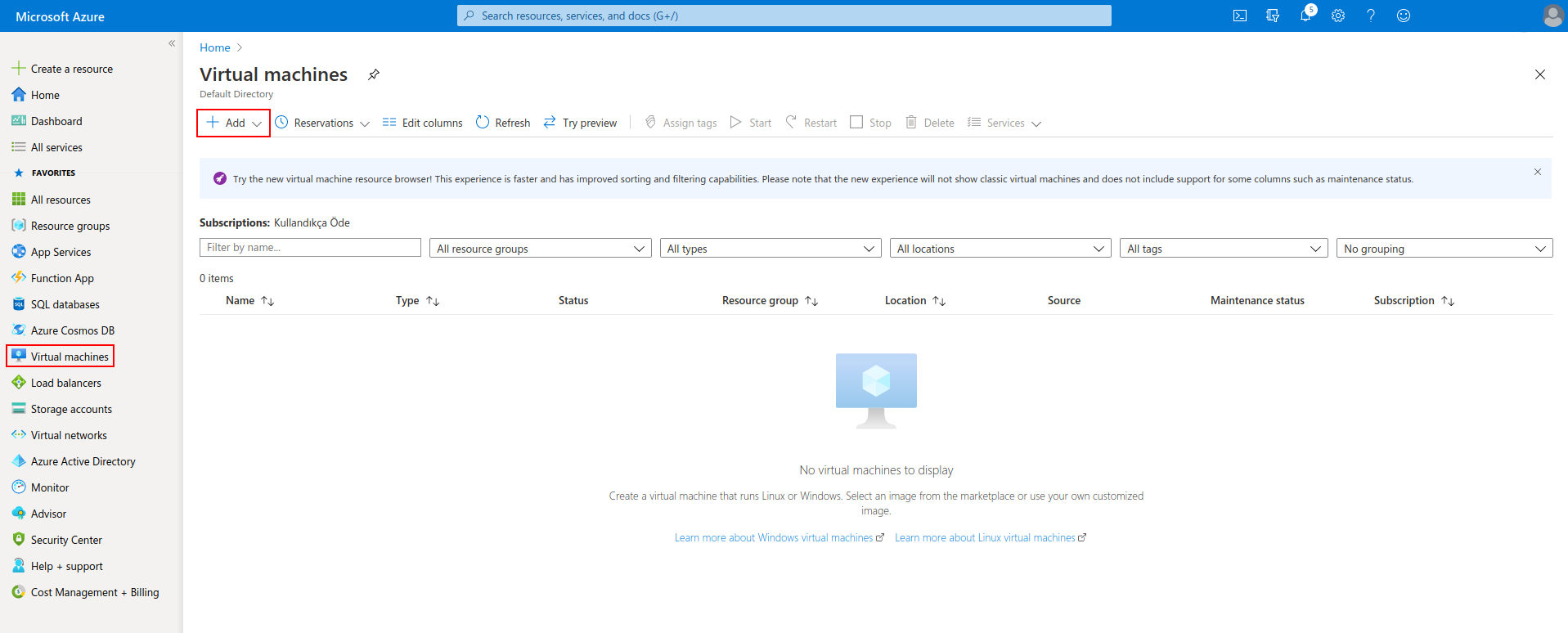Open the Add dropdown

point(234,123)
